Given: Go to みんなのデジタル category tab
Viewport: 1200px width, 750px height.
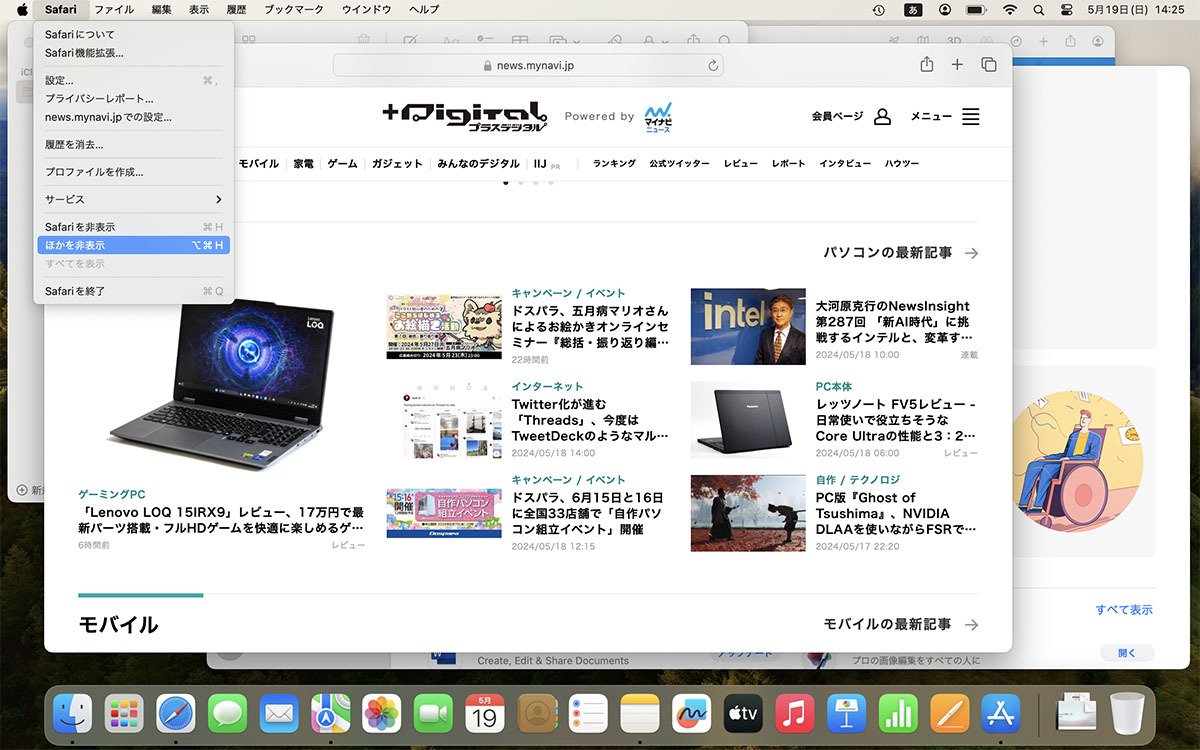Looking at the screenshot, I should pyautogui.click(x=478, y=163).
